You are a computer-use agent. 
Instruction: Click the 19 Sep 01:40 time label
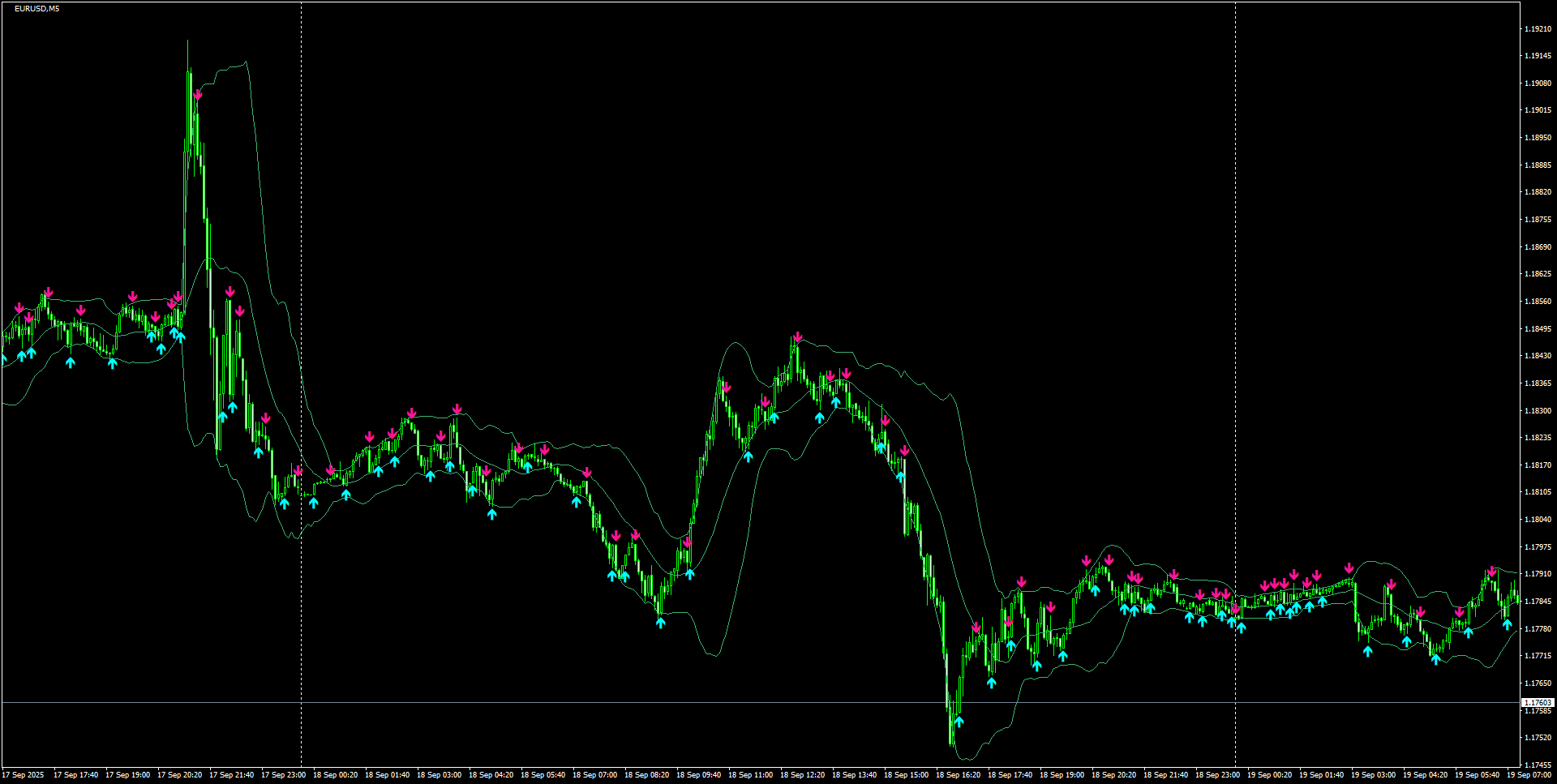(x=1321, y=775)
